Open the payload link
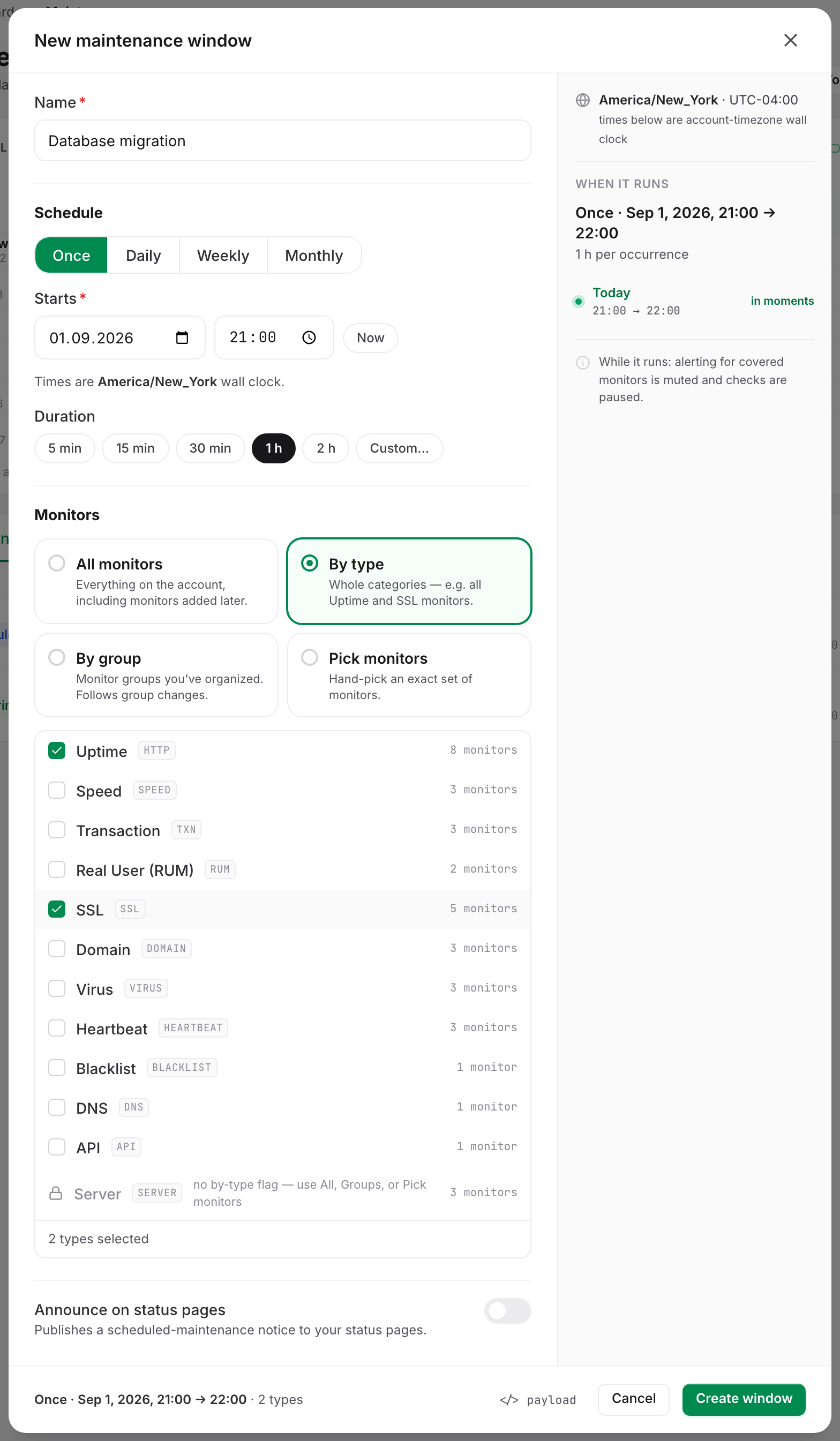The width and height of the screenshot is (840, 1441). 538,1399
